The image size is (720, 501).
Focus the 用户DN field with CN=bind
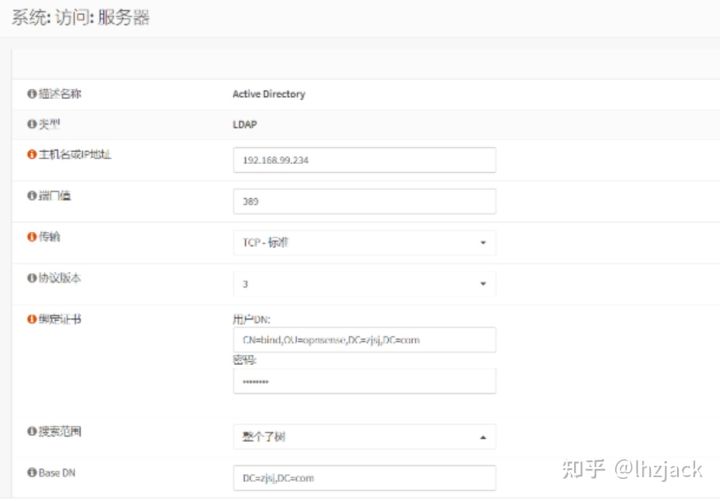364,340
